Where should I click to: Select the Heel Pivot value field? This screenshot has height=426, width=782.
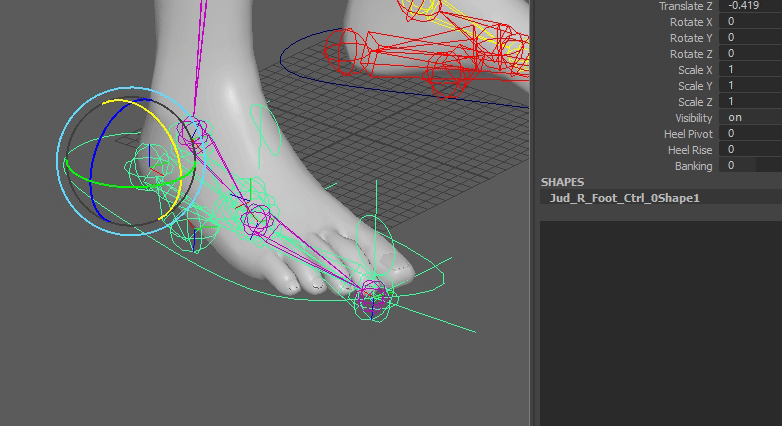tap(750, 133)
